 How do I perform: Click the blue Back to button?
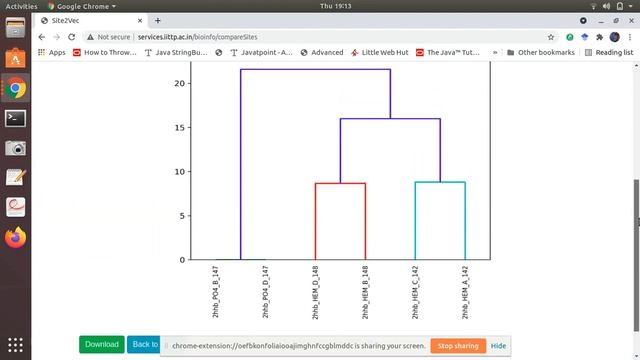pos(144,344)
